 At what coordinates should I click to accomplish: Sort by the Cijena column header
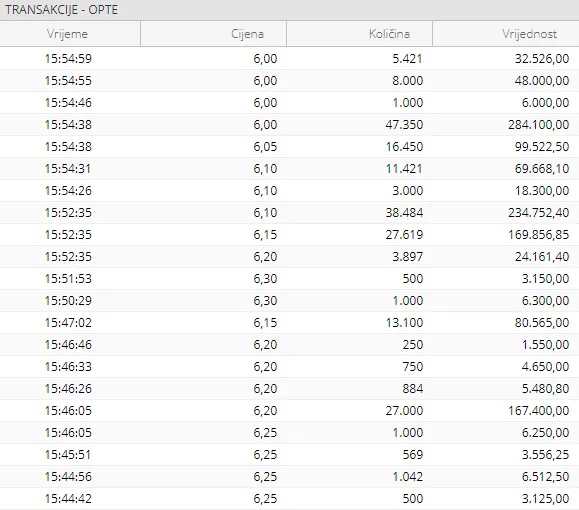(x=213, y=34)
